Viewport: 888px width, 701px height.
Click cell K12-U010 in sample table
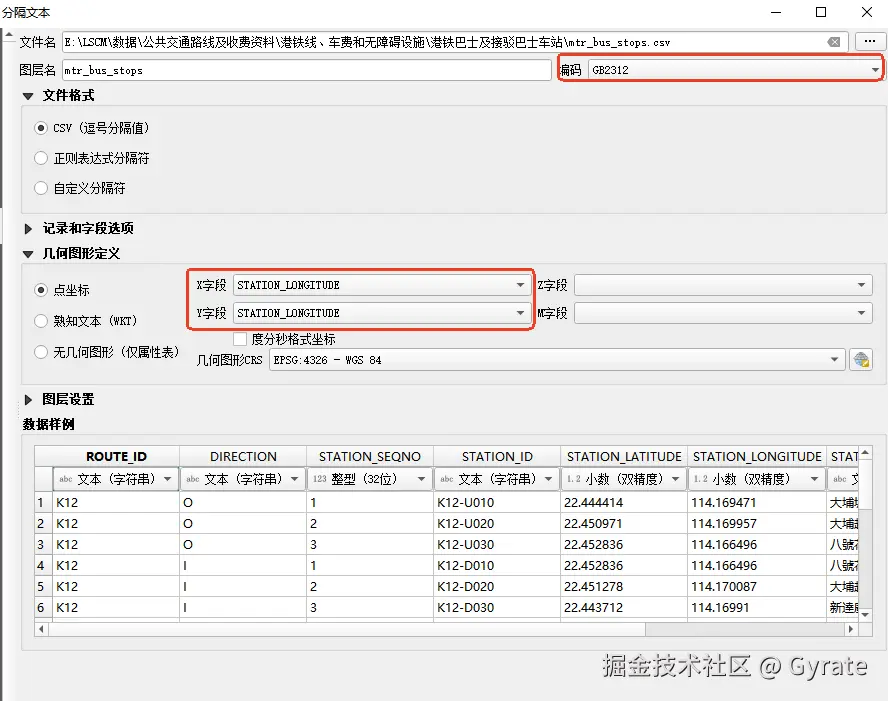coord(497,502)
